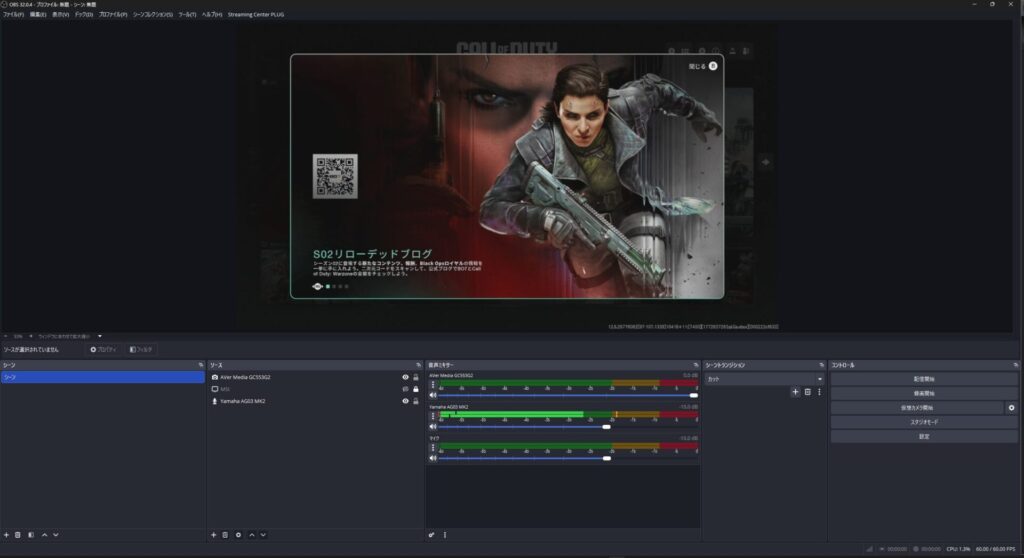Click the virtual camera settings gear
The height and width of the screenshot is (558, 1024).
pos(1011,408)
